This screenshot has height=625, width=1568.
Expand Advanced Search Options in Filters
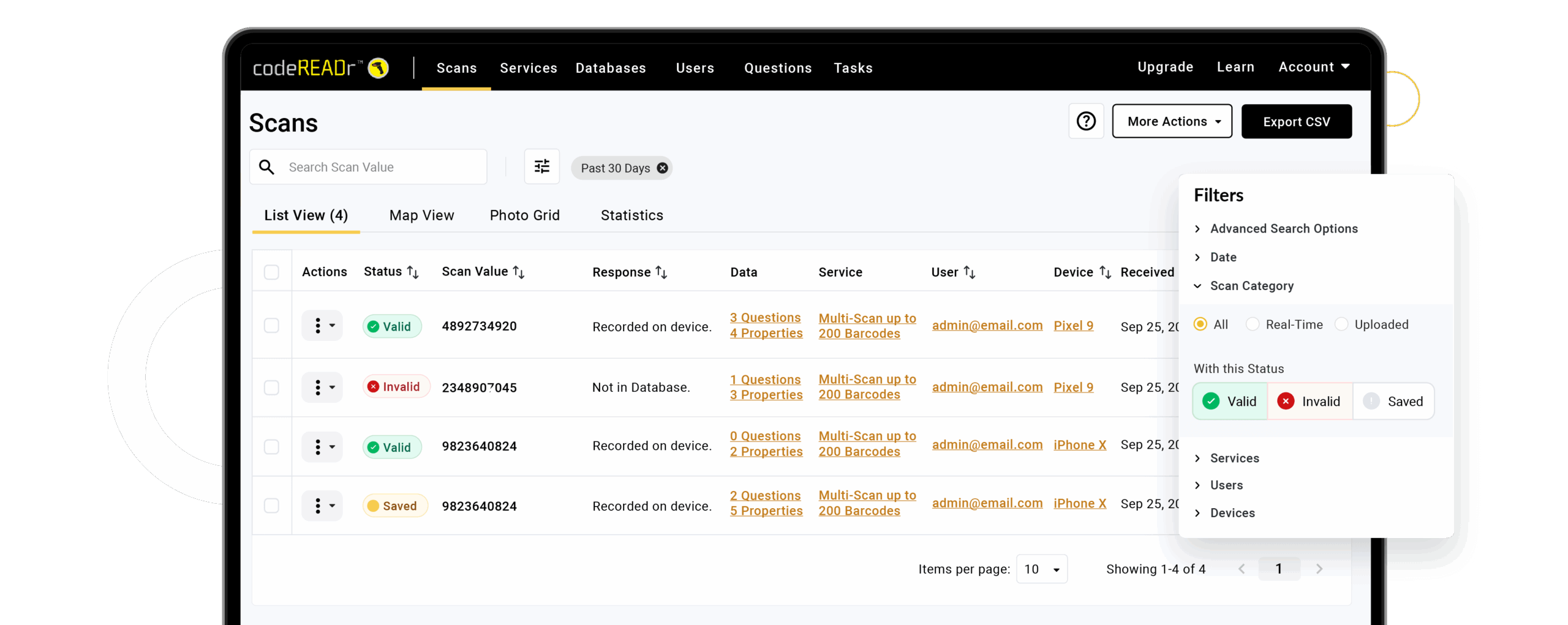click(x=1283, y=228)
